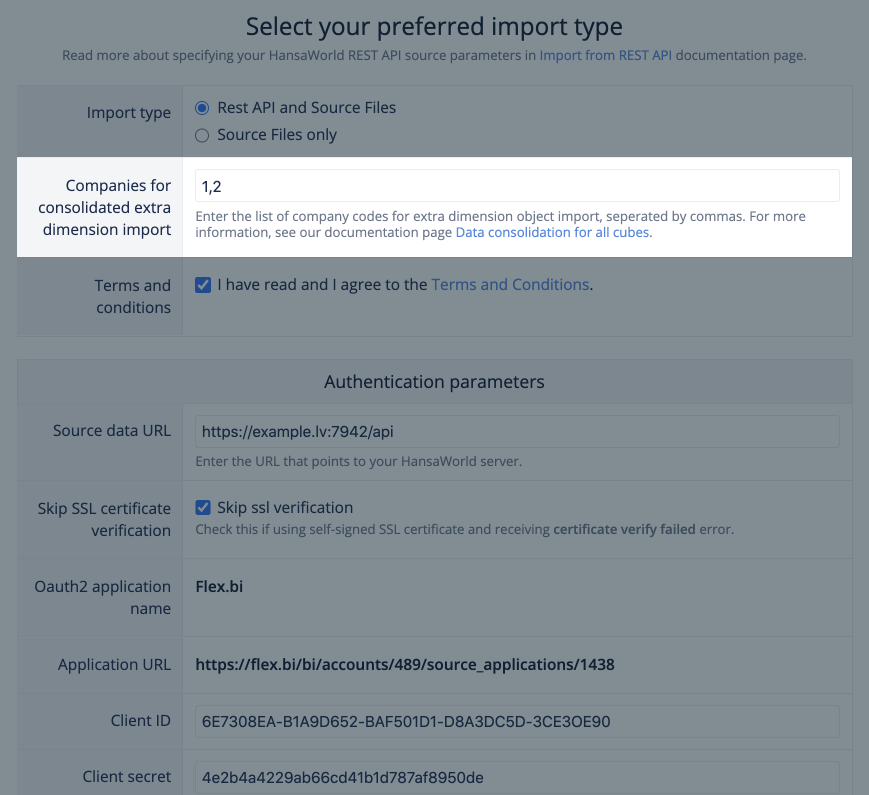Screen dimensions: 869x795
Task: Select "Rest API and Source Files" radio button
Action: pyautogui.click(x=202, y=108)
